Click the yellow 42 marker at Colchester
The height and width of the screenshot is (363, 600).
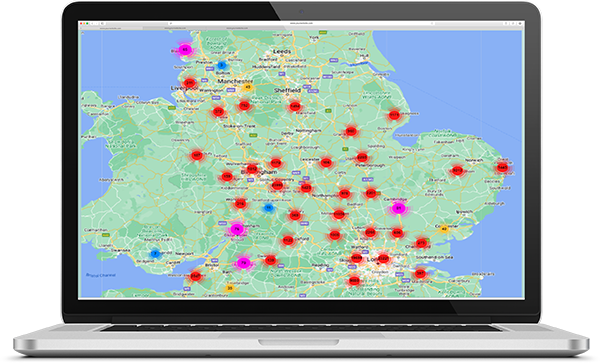click(x=444, y=229)
